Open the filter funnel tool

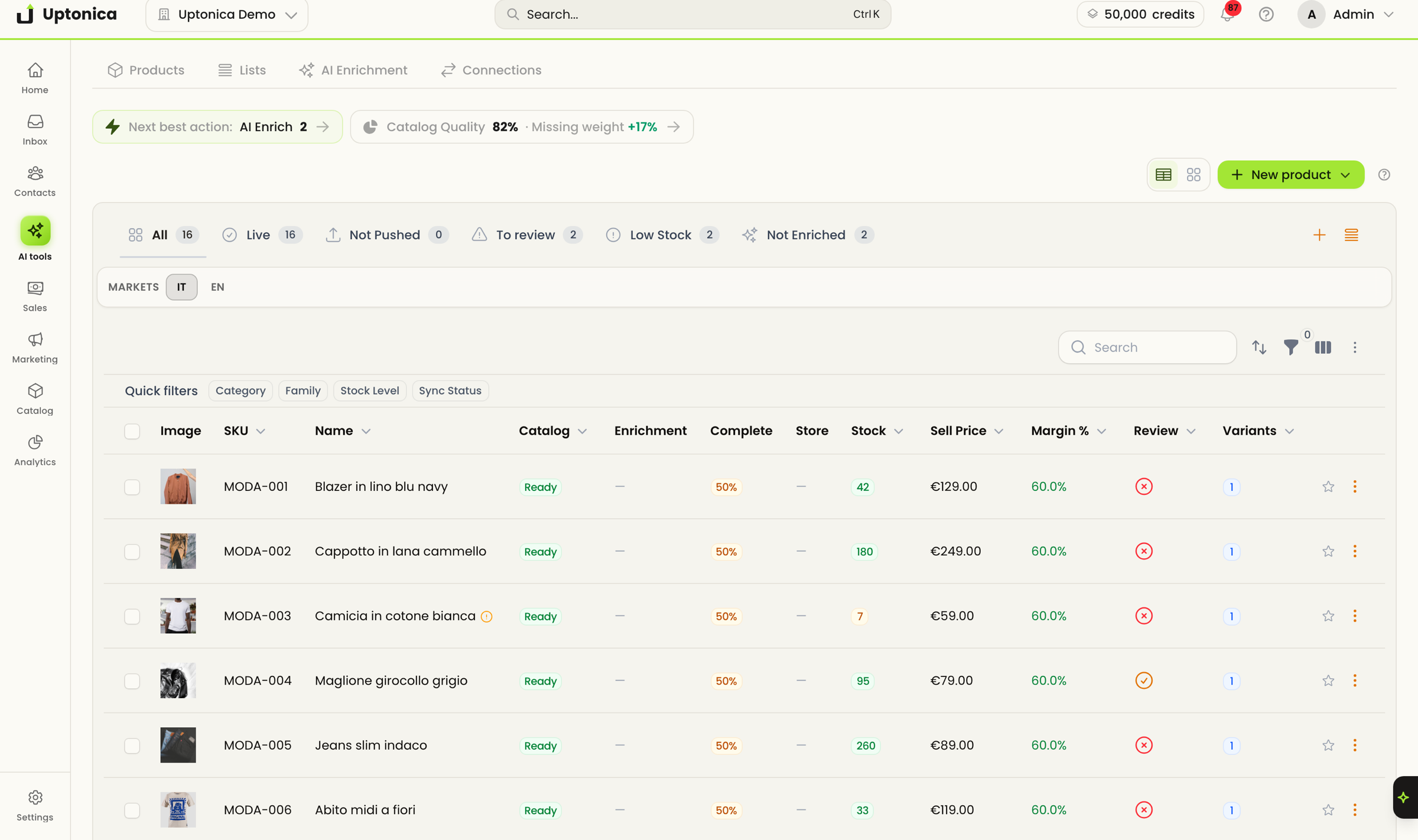coord(1291,347)
